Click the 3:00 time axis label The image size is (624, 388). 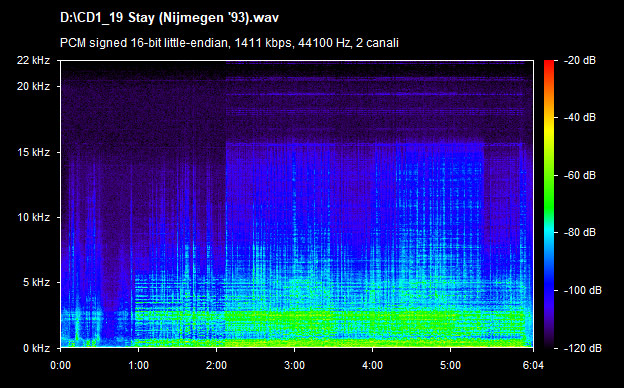(x=294, y=365)
